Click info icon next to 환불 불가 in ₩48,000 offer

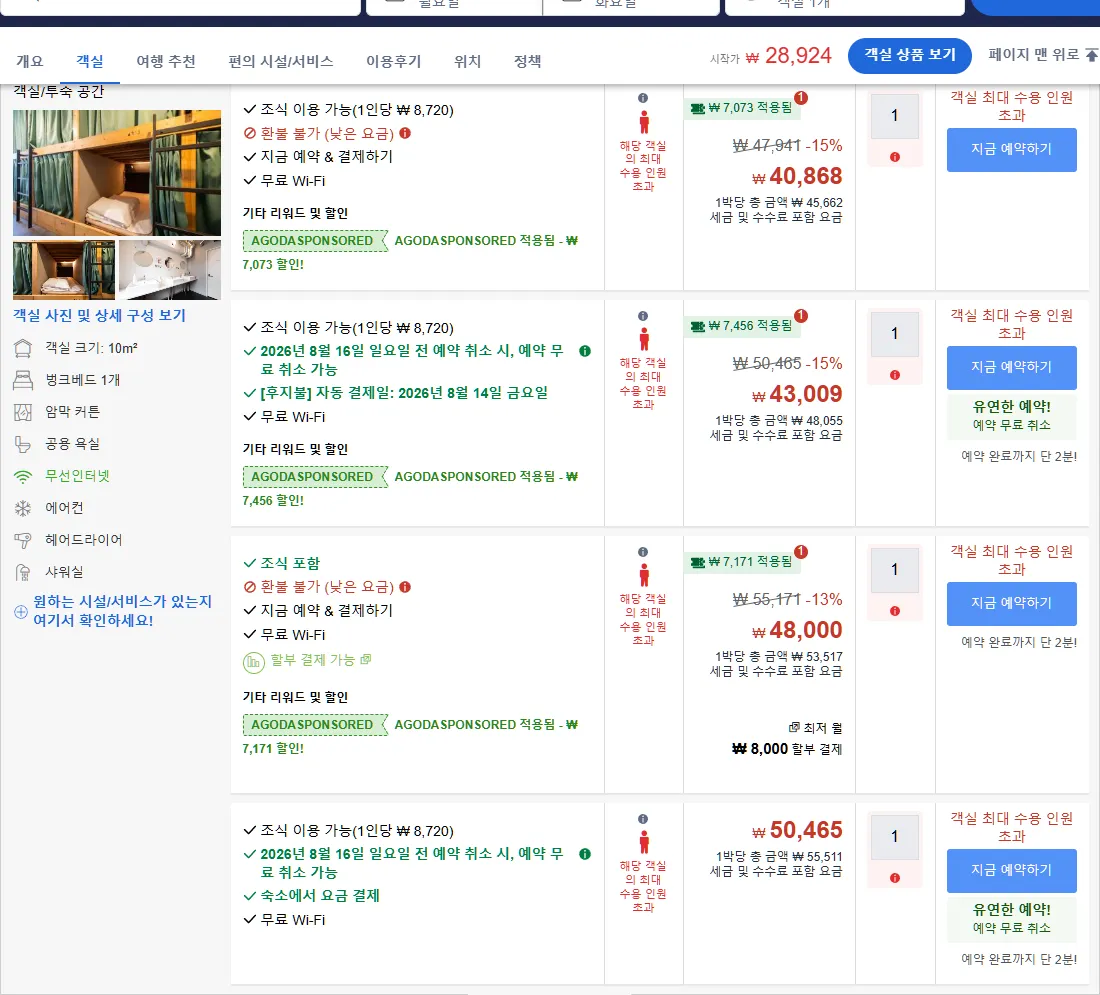pyautogui.click(x=405, y=587)
